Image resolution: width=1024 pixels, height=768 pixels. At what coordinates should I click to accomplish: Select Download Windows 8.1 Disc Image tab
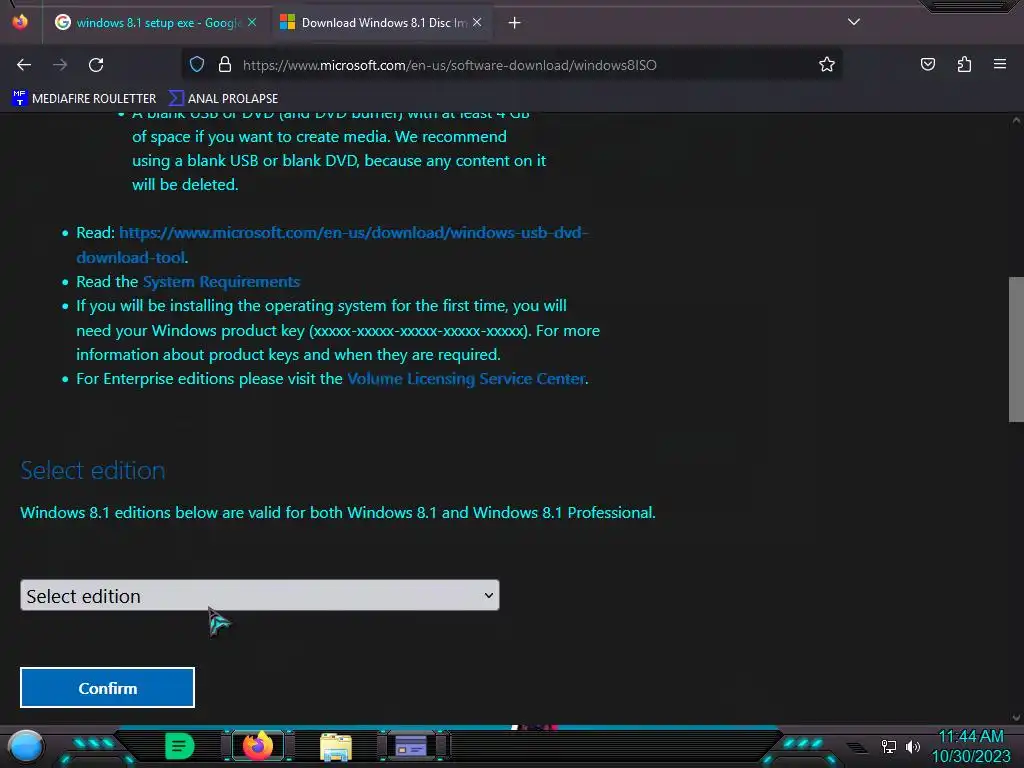(382, 23)
